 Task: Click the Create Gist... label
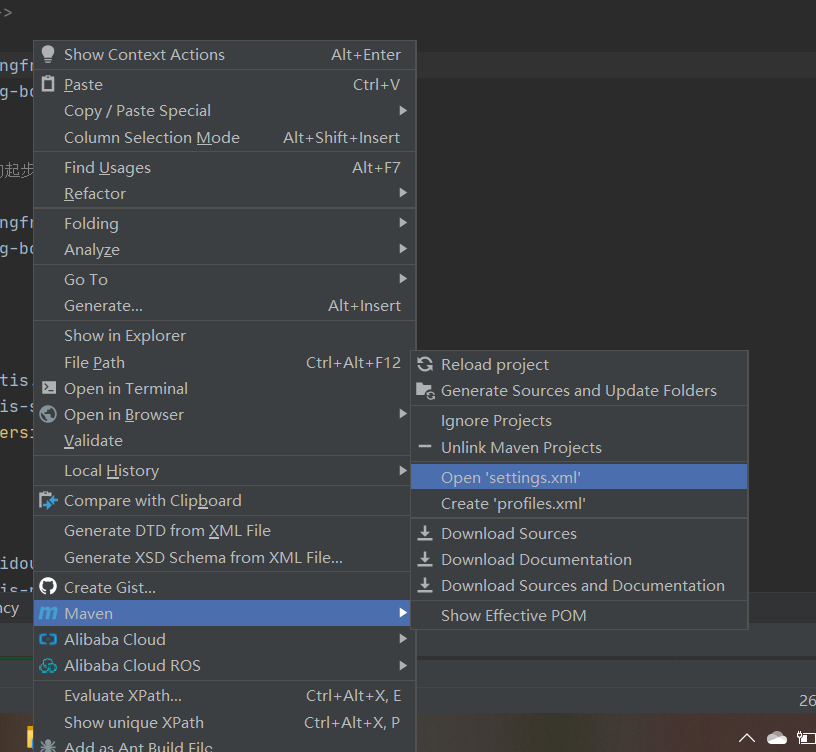(x=110, y=587)
